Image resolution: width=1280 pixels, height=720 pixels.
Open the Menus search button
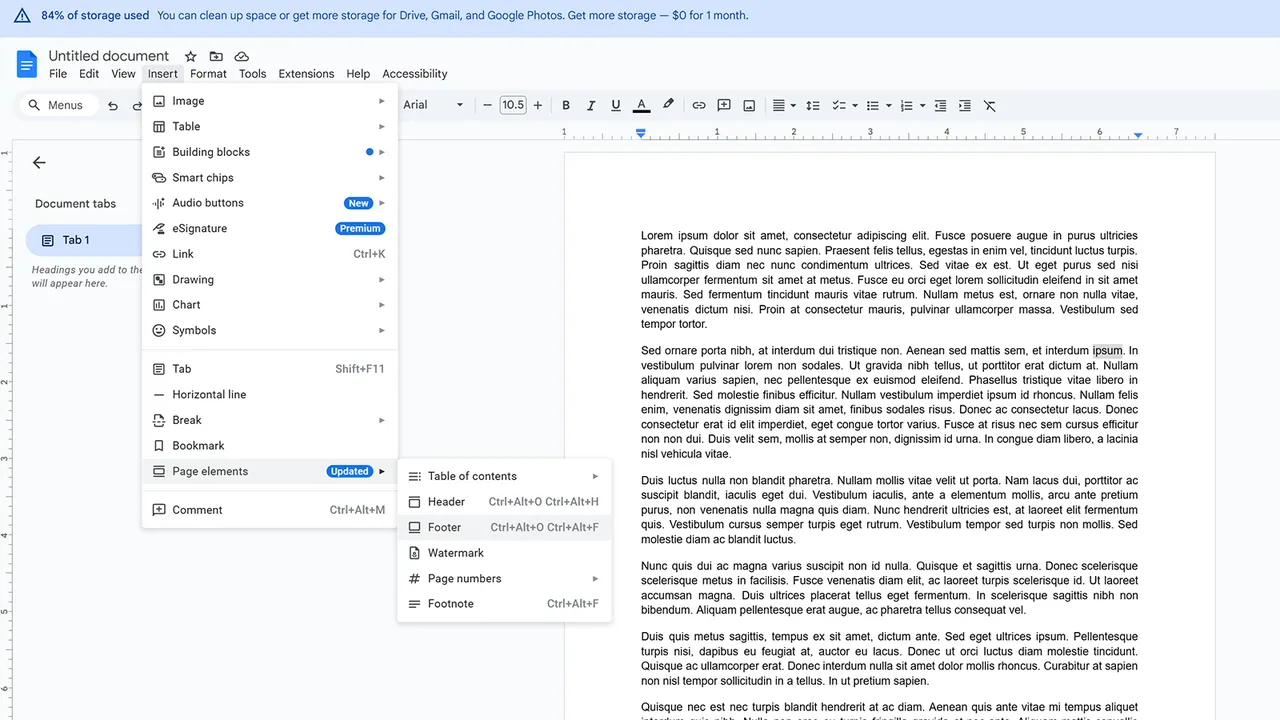point(57,104)
